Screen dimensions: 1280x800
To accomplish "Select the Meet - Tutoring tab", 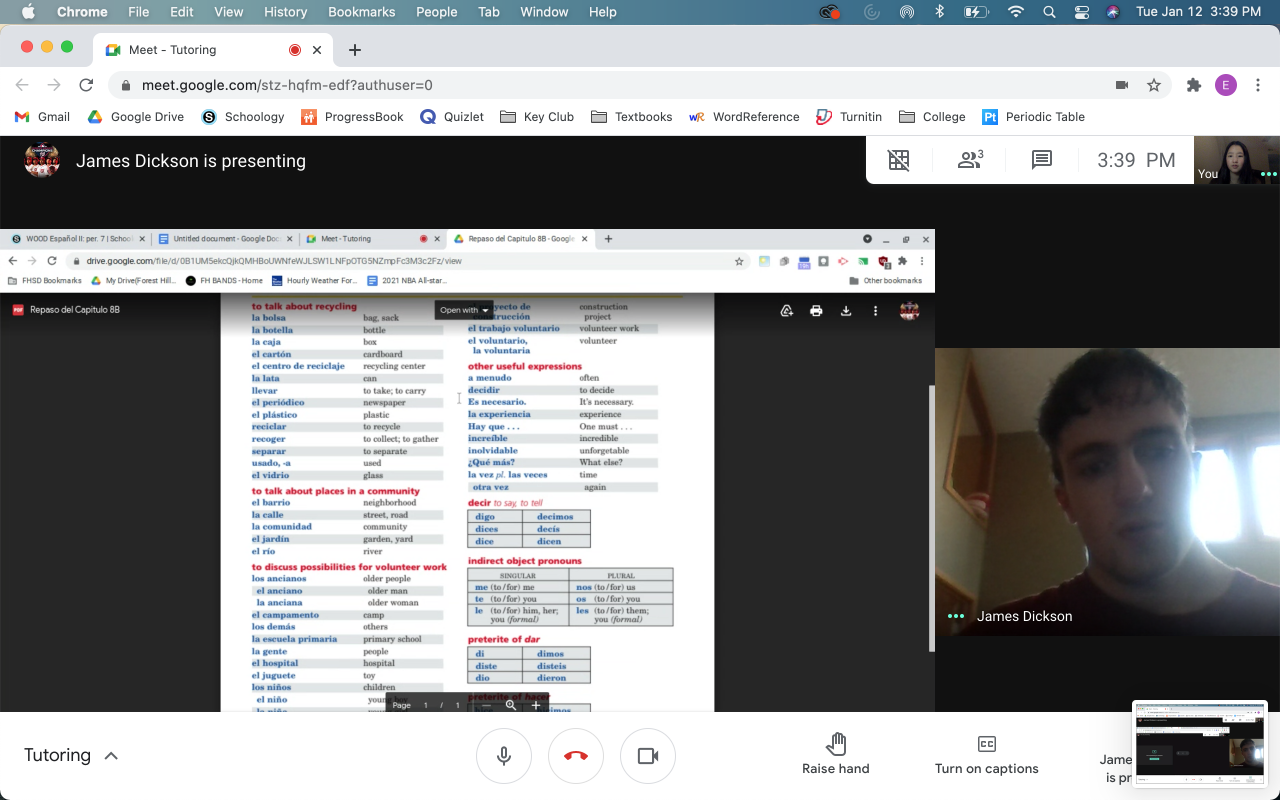I will 215,50.
